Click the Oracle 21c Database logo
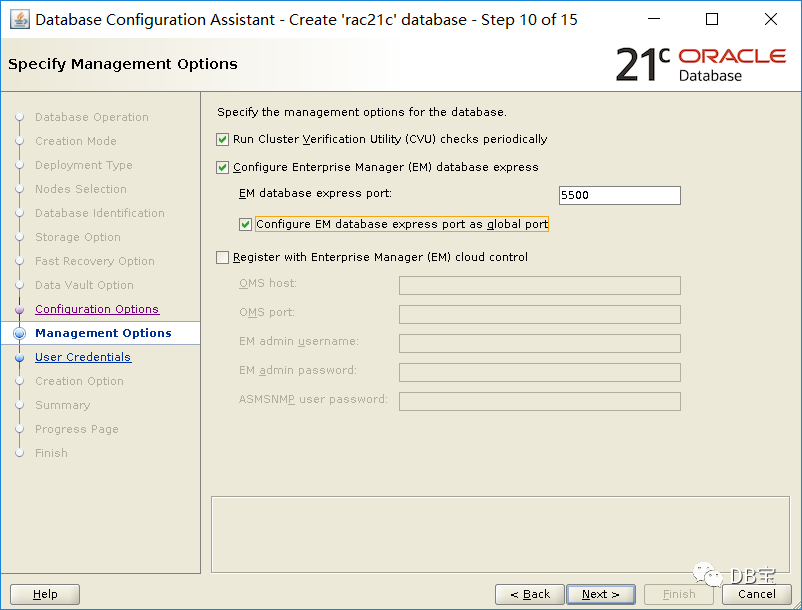802x610 pixels. pyautogui.click(x=701, y=64)
